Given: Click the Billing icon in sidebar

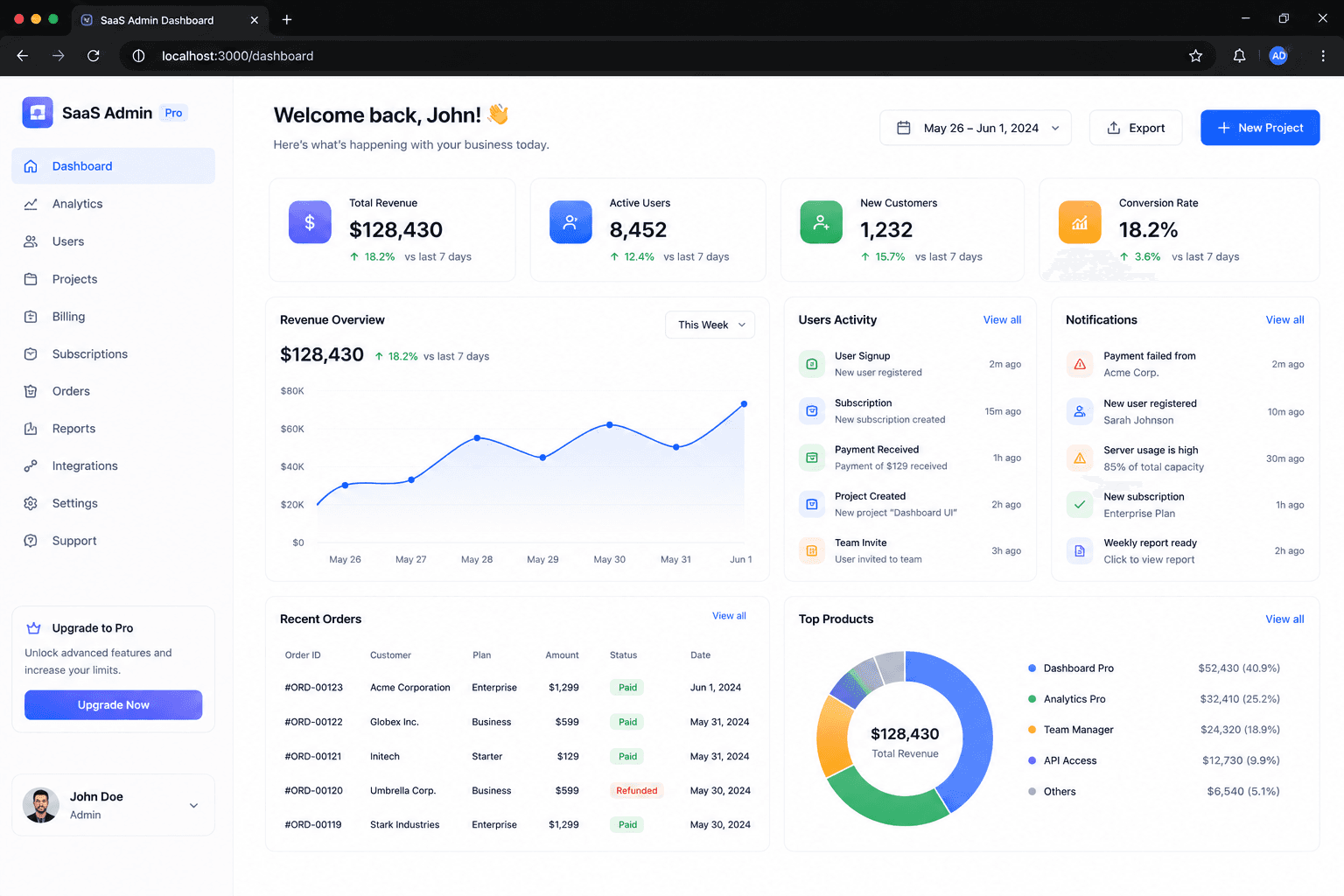Looking at the screenshot, I should coord(31,317).
